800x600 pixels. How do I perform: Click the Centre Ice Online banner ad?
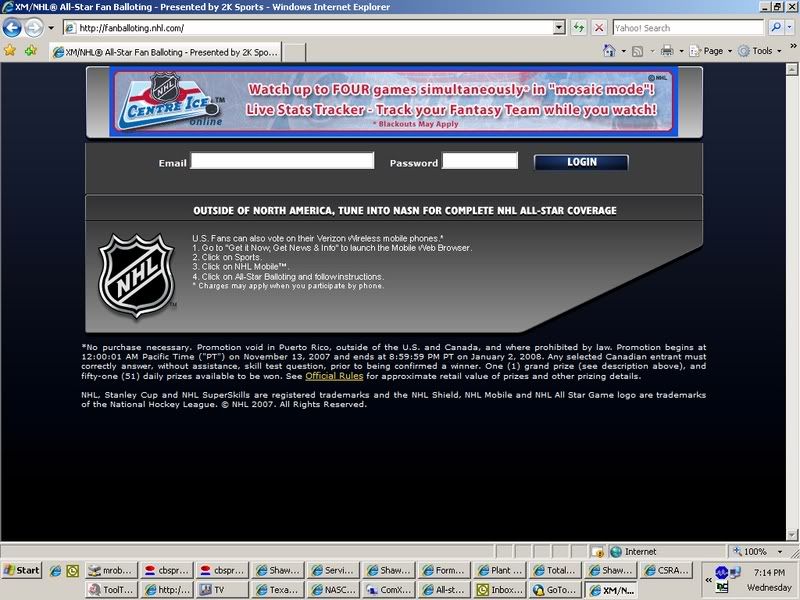(x=394, y=102)
